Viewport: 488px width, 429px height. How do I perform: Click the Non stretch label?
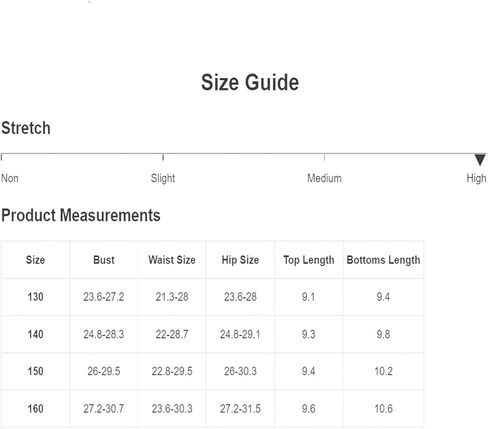click(x=10, y=178)
